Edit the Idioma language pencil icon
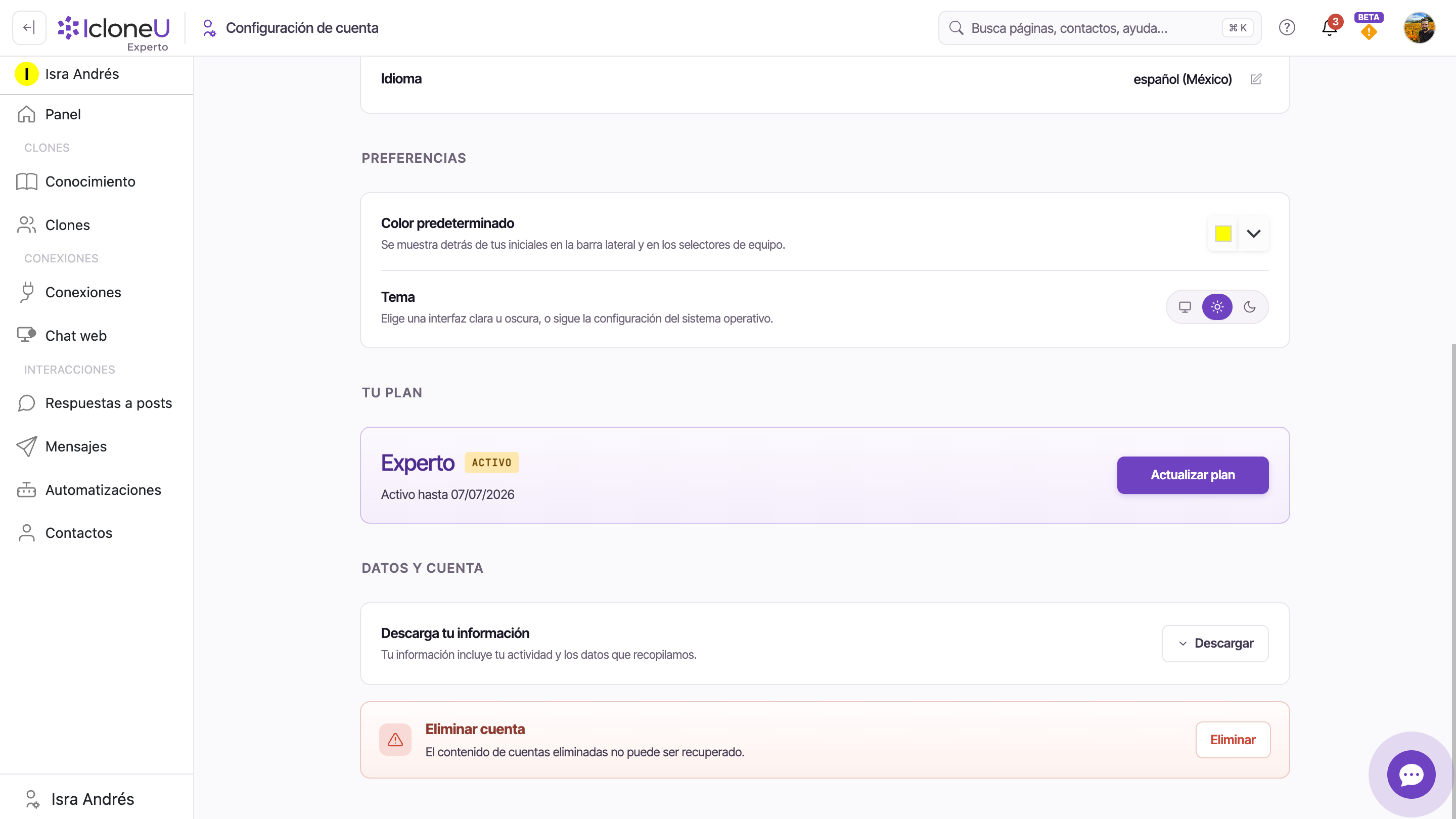1456x819 pixels. [x=1256, y=79]
